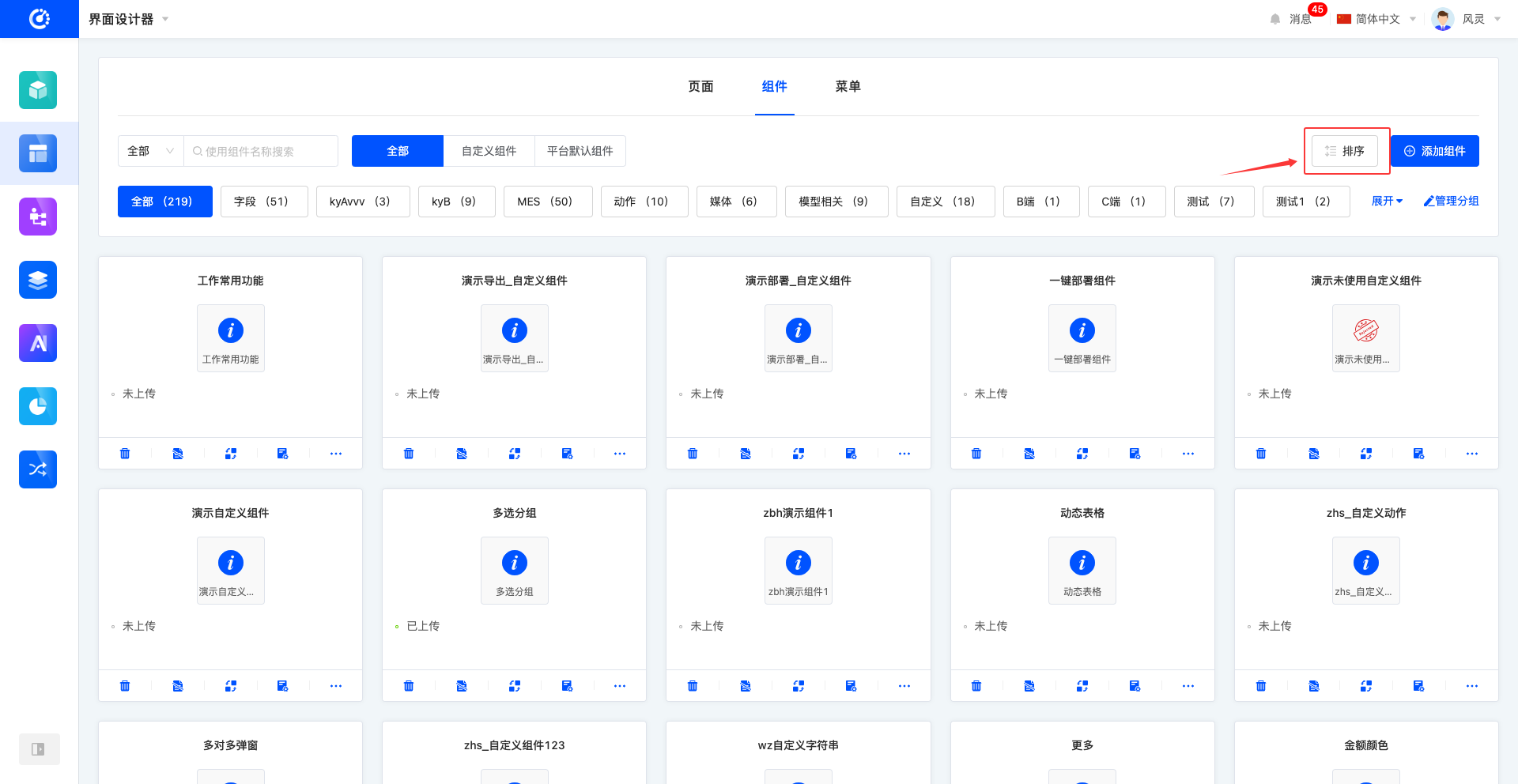This screenshot has height=784, width=1518.
Task: Open more options on 一键部署组件 card
Action: pyautogui.click(x=1188, y=454)
